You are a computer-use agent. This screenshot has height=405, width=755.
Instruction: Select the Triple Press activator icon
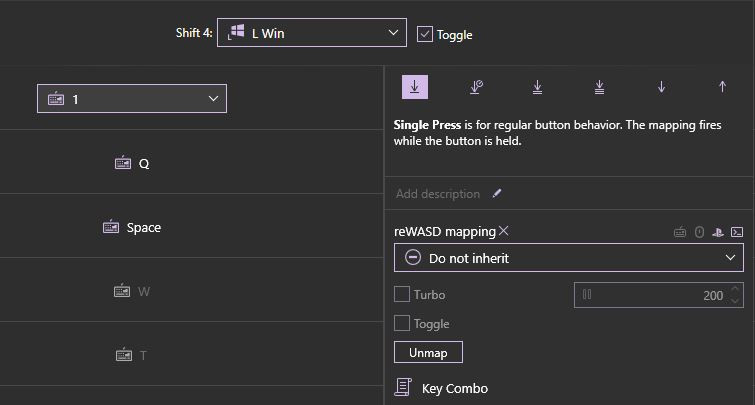[599, 87]
